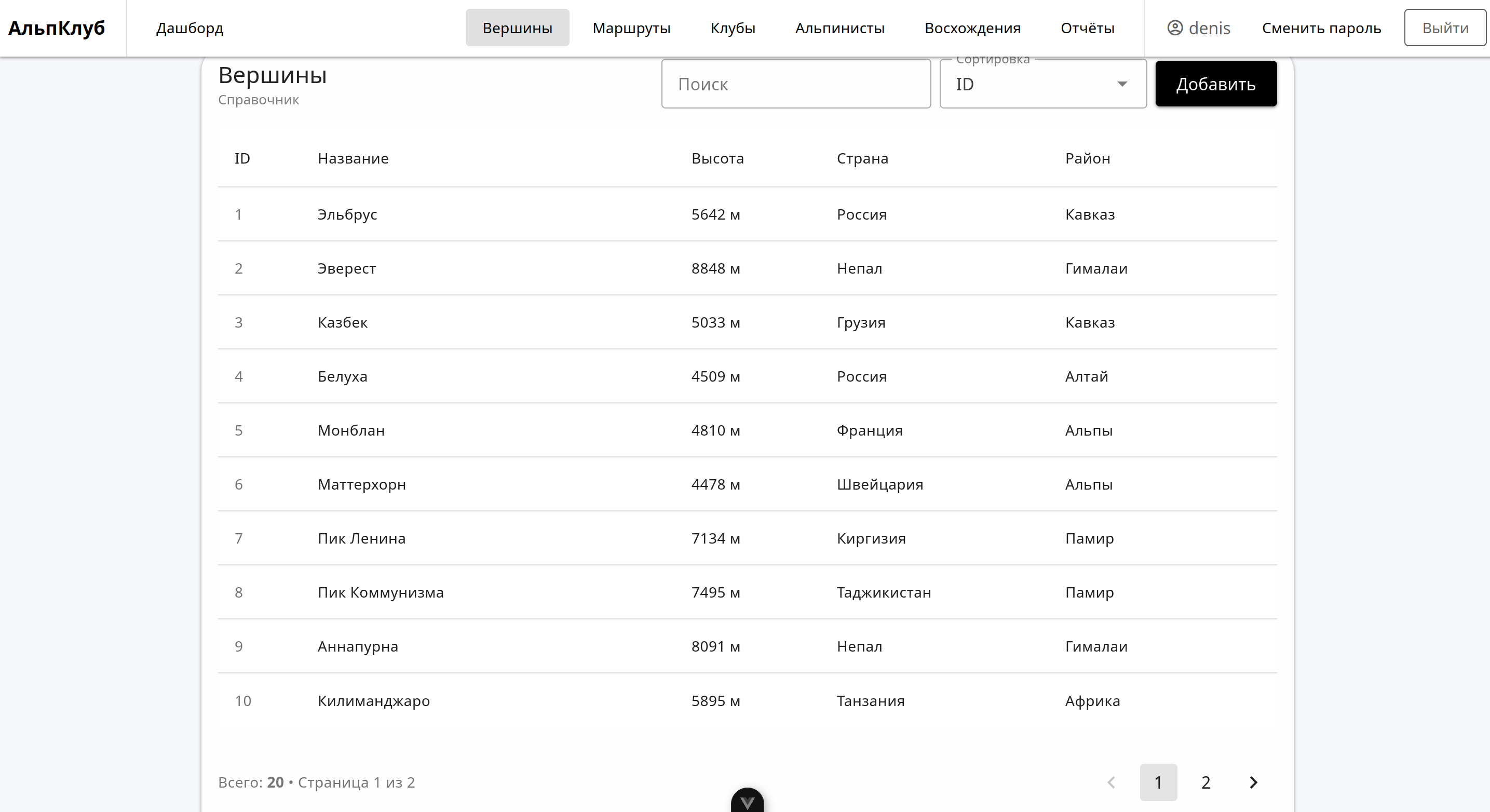Select page 2 in pagination

click(x=1205, y=782)
